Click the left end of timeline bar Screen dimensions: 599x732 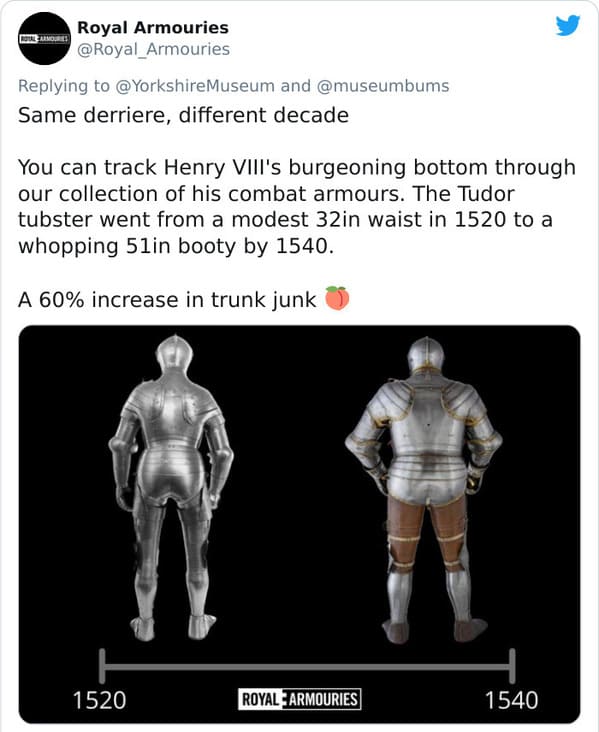[x=102, y=666]
